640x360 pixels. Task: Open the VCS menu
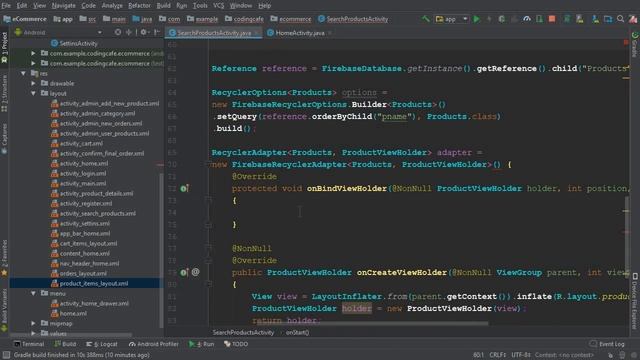218,5
